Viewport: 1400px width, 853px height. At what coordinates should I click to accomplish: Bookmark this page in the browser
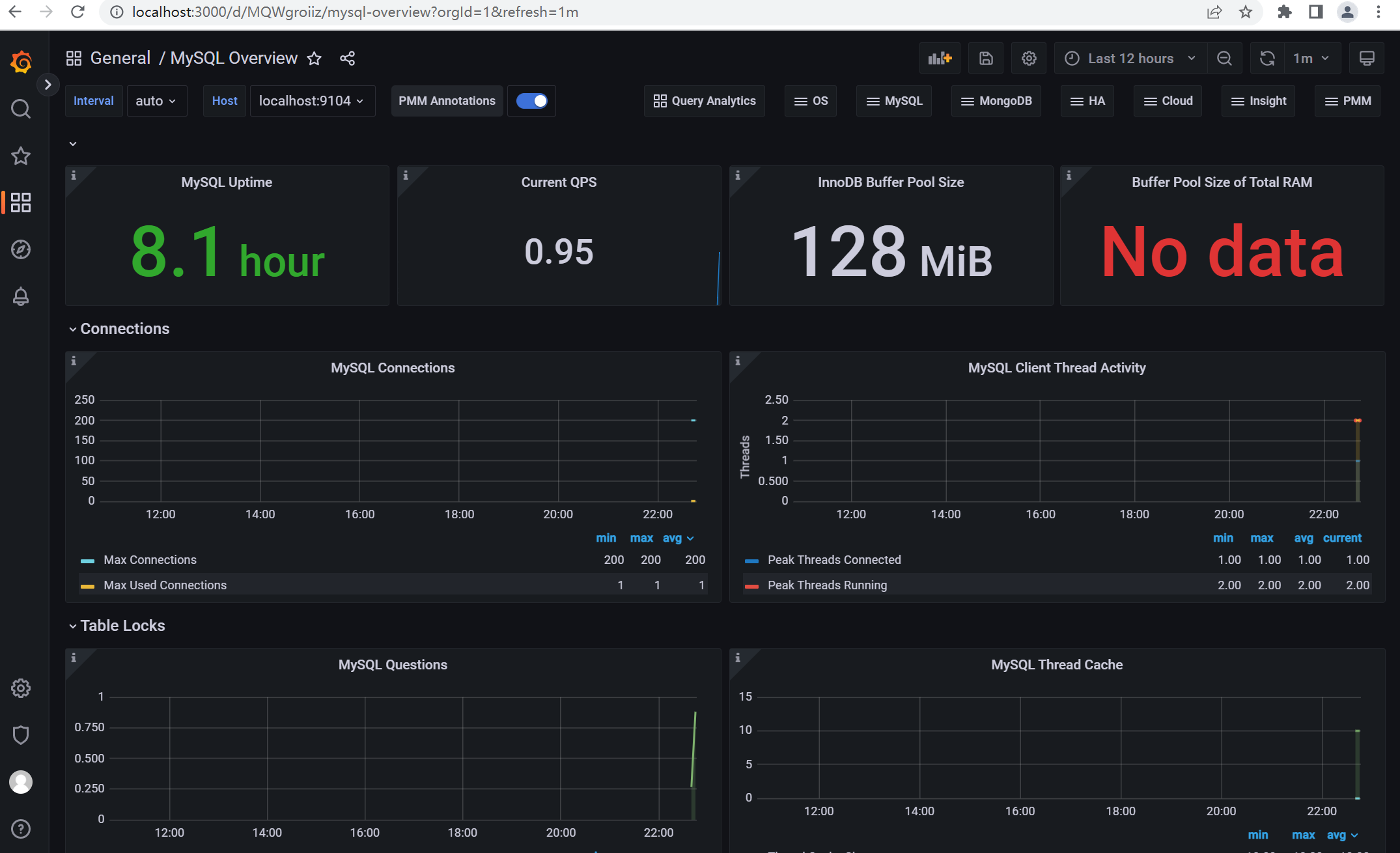(x=1245, y=12)
